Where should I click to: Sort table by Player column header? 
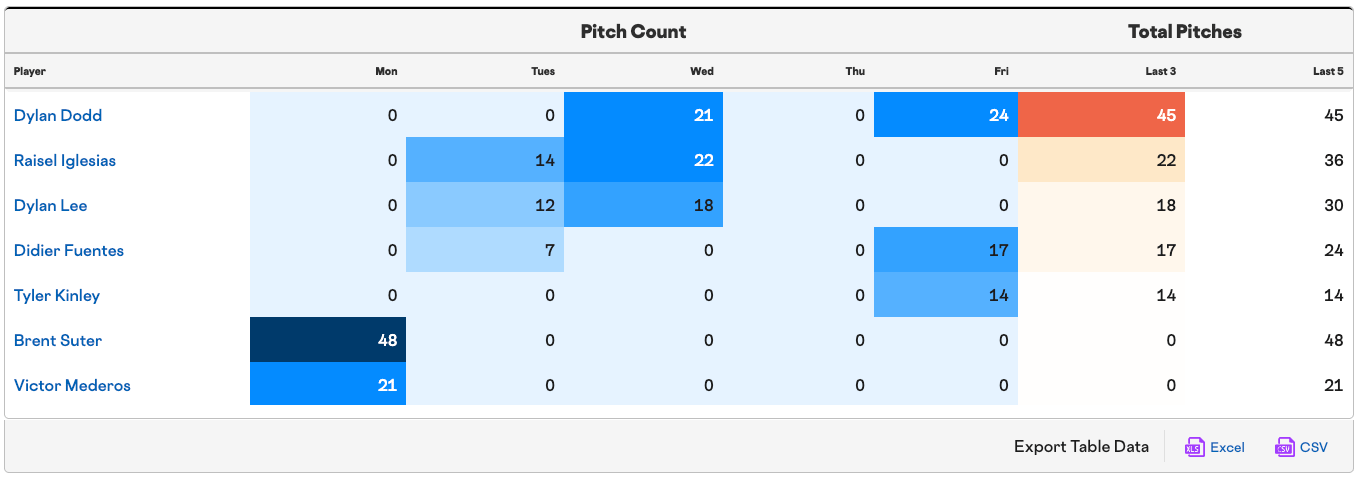tap(30, 71)
